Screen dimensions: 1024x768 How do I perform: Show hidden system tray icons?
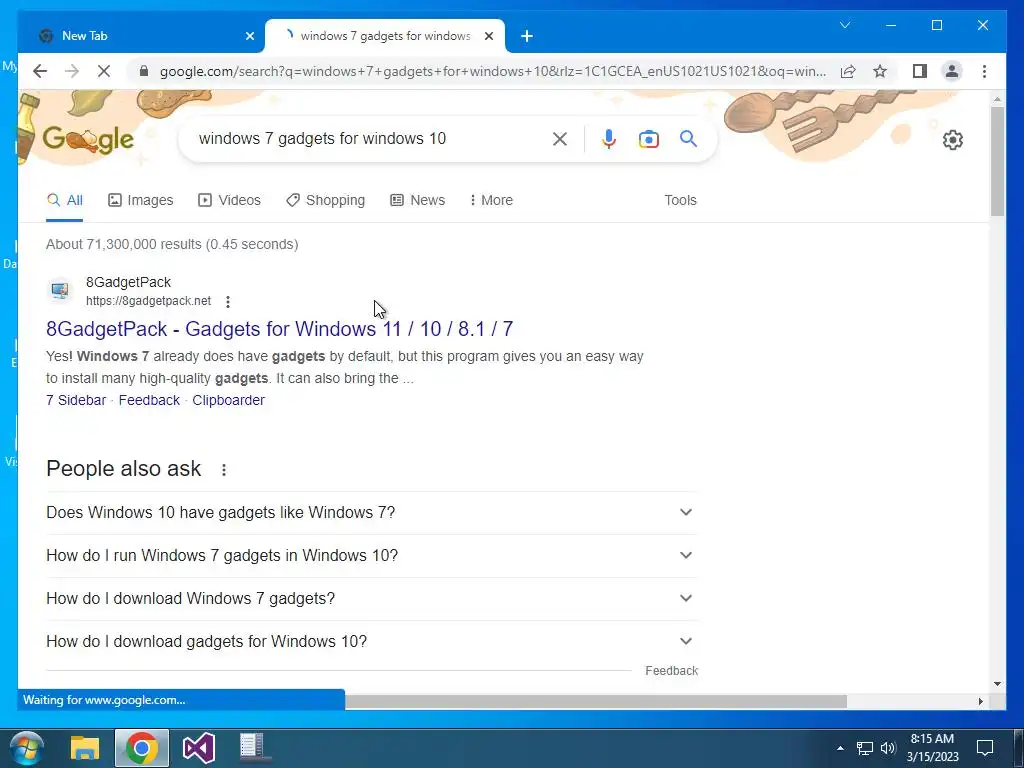coord(840,748)
